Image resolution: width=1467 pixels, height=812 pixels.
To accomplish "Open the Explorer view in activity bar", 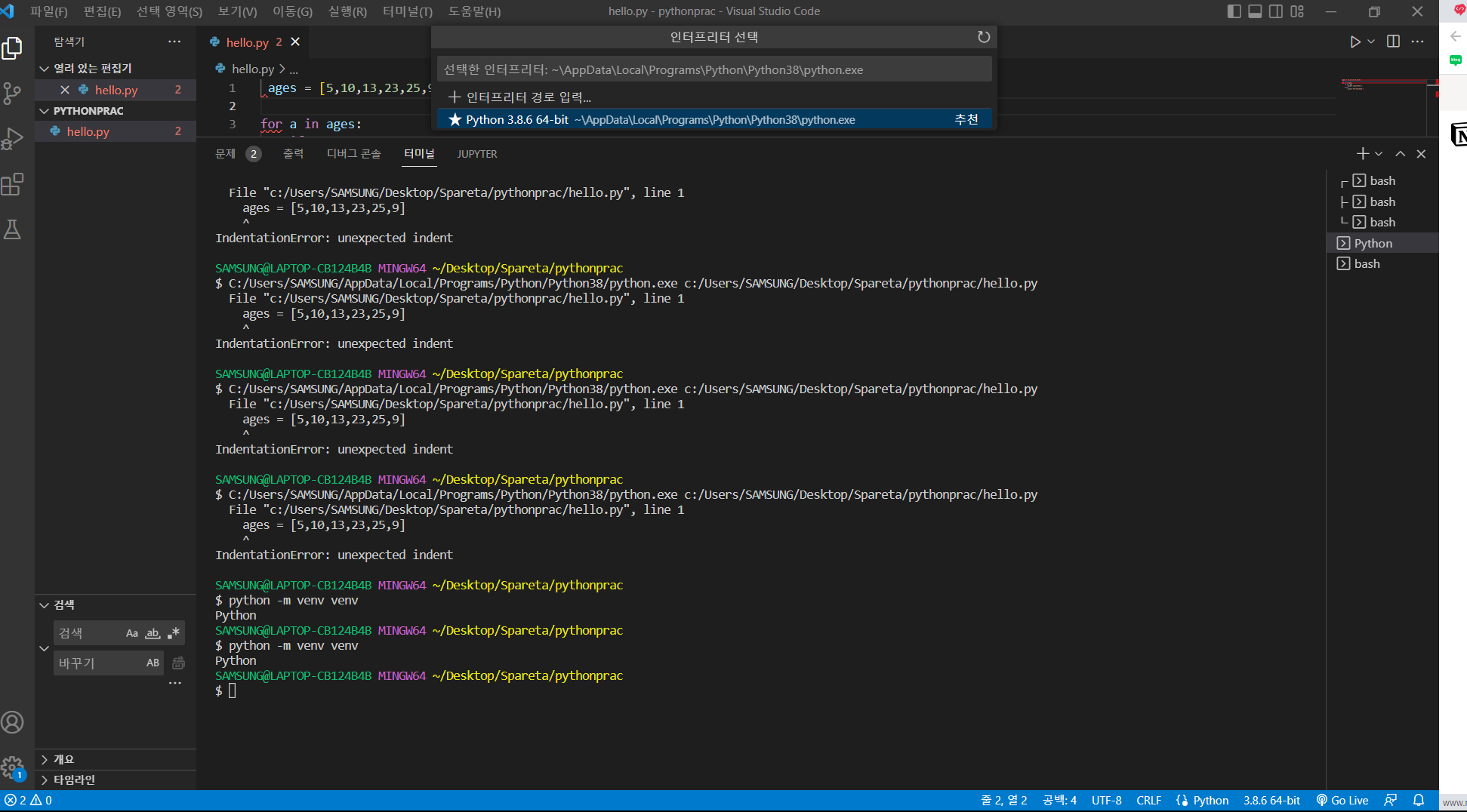I will coord(13,48).
